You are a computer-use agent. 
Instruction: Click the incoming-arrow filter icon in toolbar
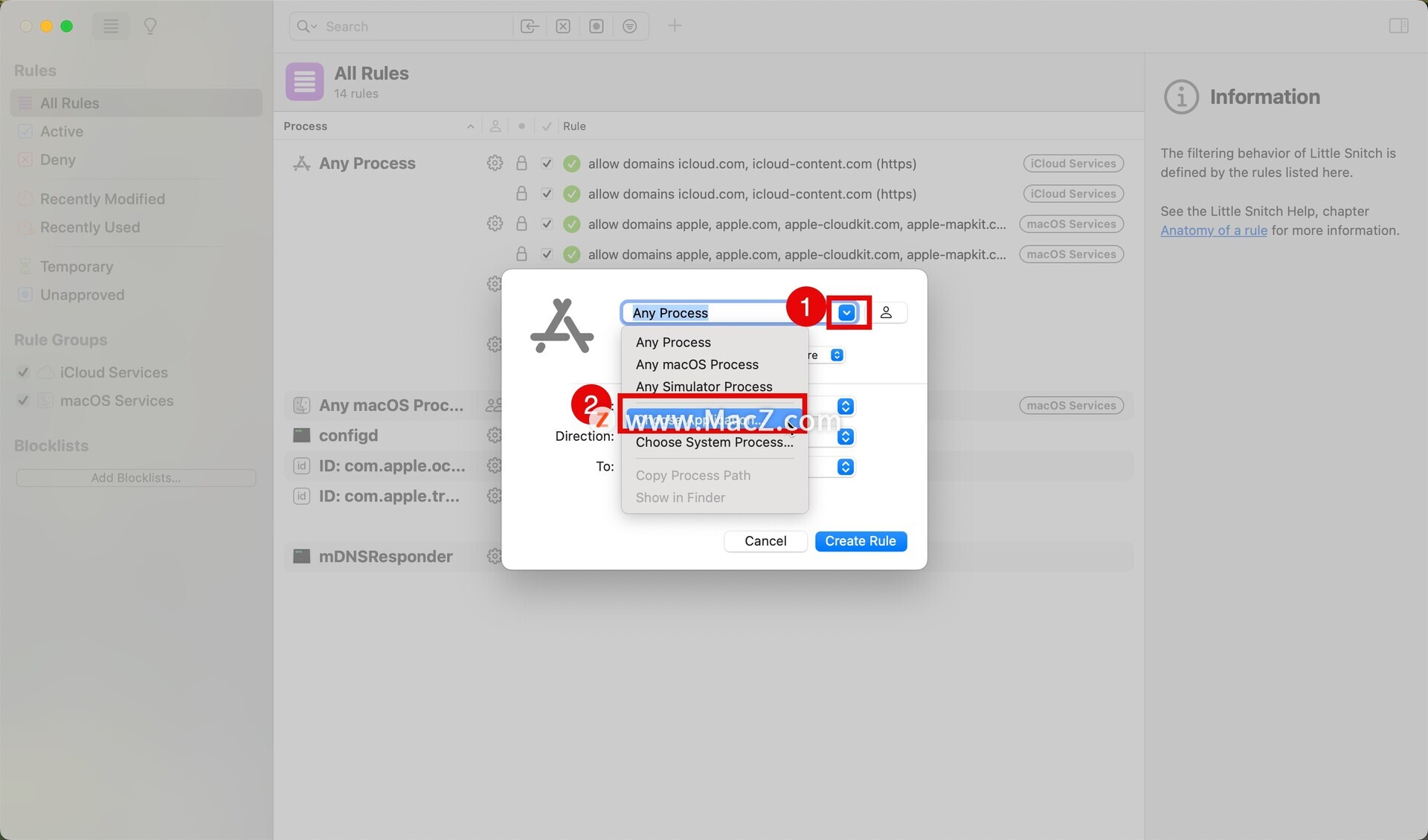pyautogui.click(x=530, y=27)
